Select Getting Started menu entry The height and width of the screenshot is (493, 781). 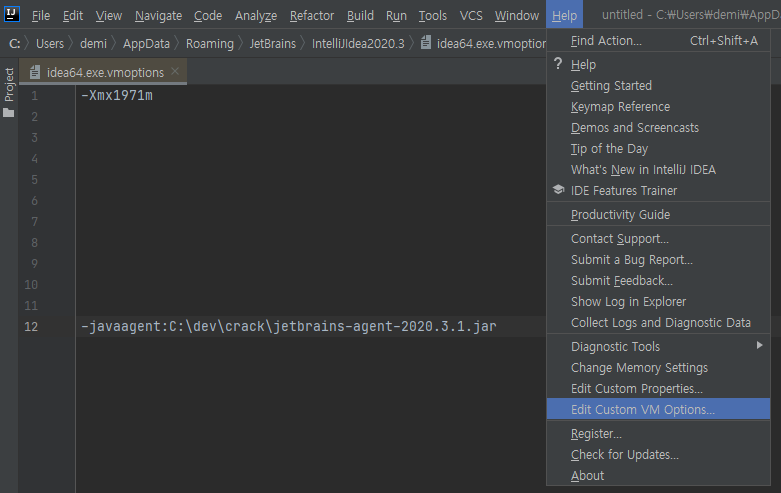click(658, 86)
